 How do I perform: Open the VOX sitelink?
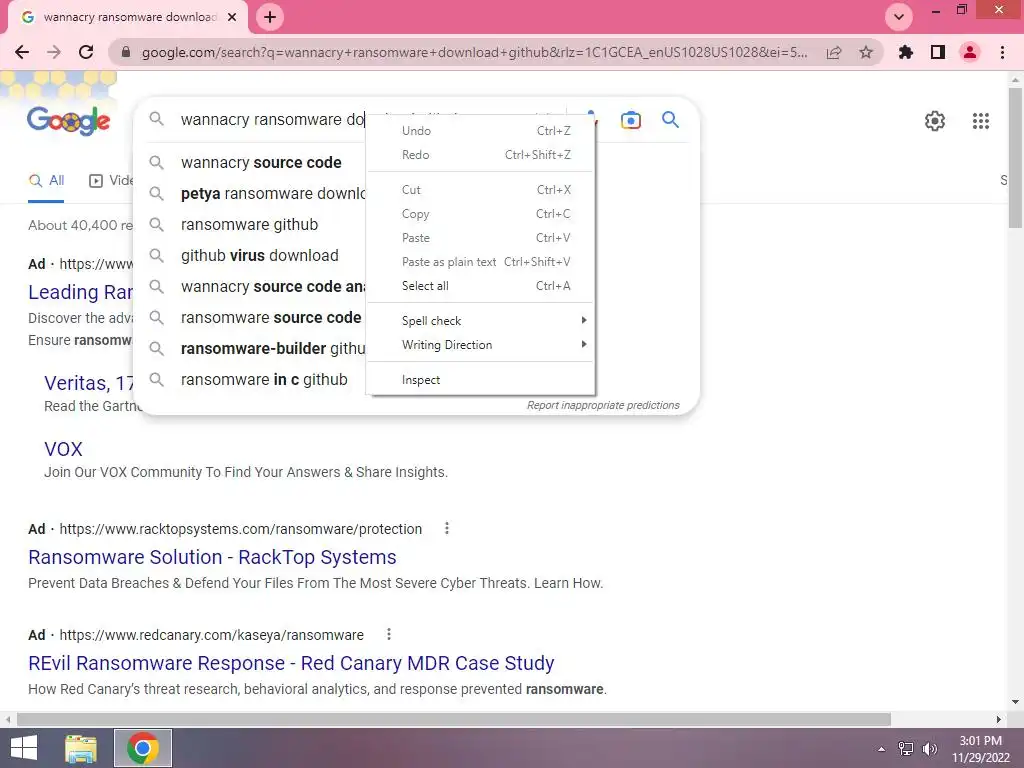tap(63, 449)
